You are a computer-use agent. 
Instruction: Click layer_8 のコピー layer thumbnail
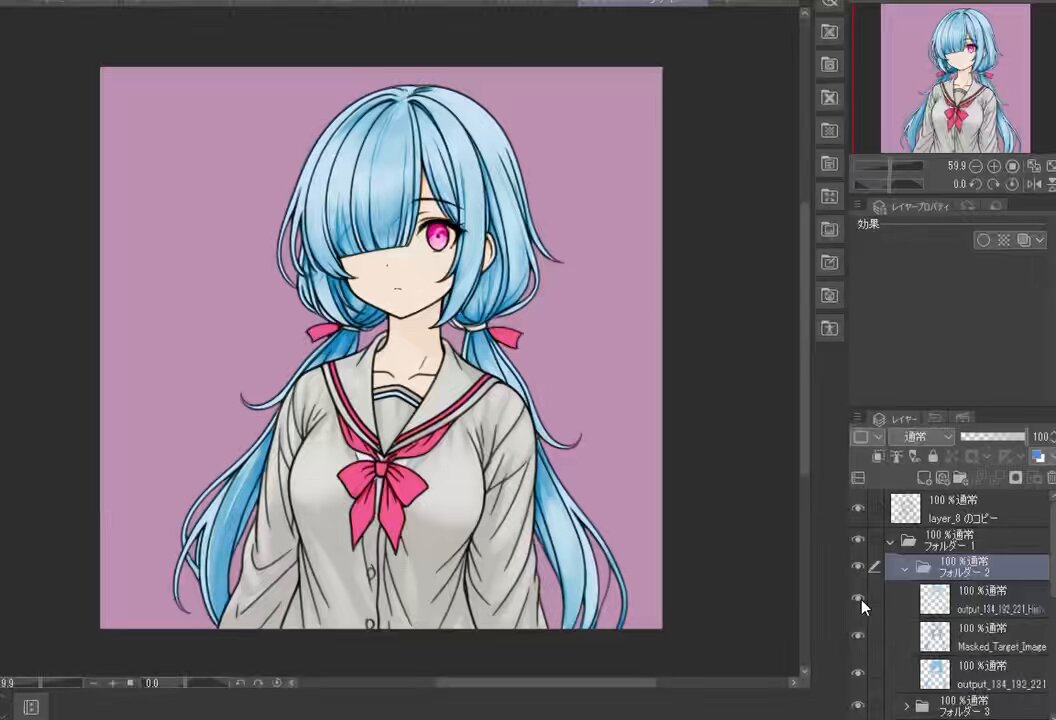[906, 509]
